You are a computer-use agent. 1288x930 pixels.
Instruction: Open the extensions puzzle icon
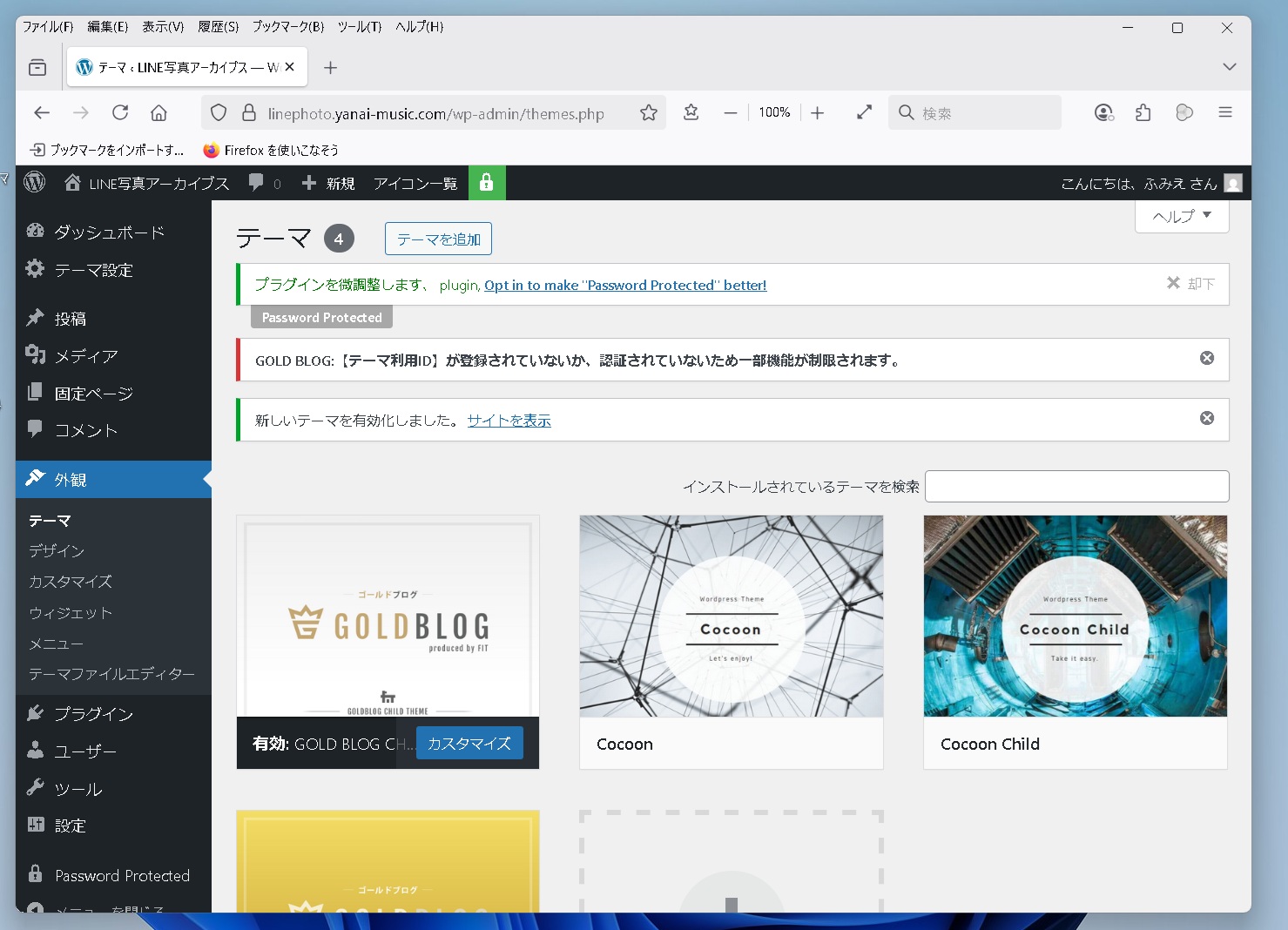point(1143,112)
